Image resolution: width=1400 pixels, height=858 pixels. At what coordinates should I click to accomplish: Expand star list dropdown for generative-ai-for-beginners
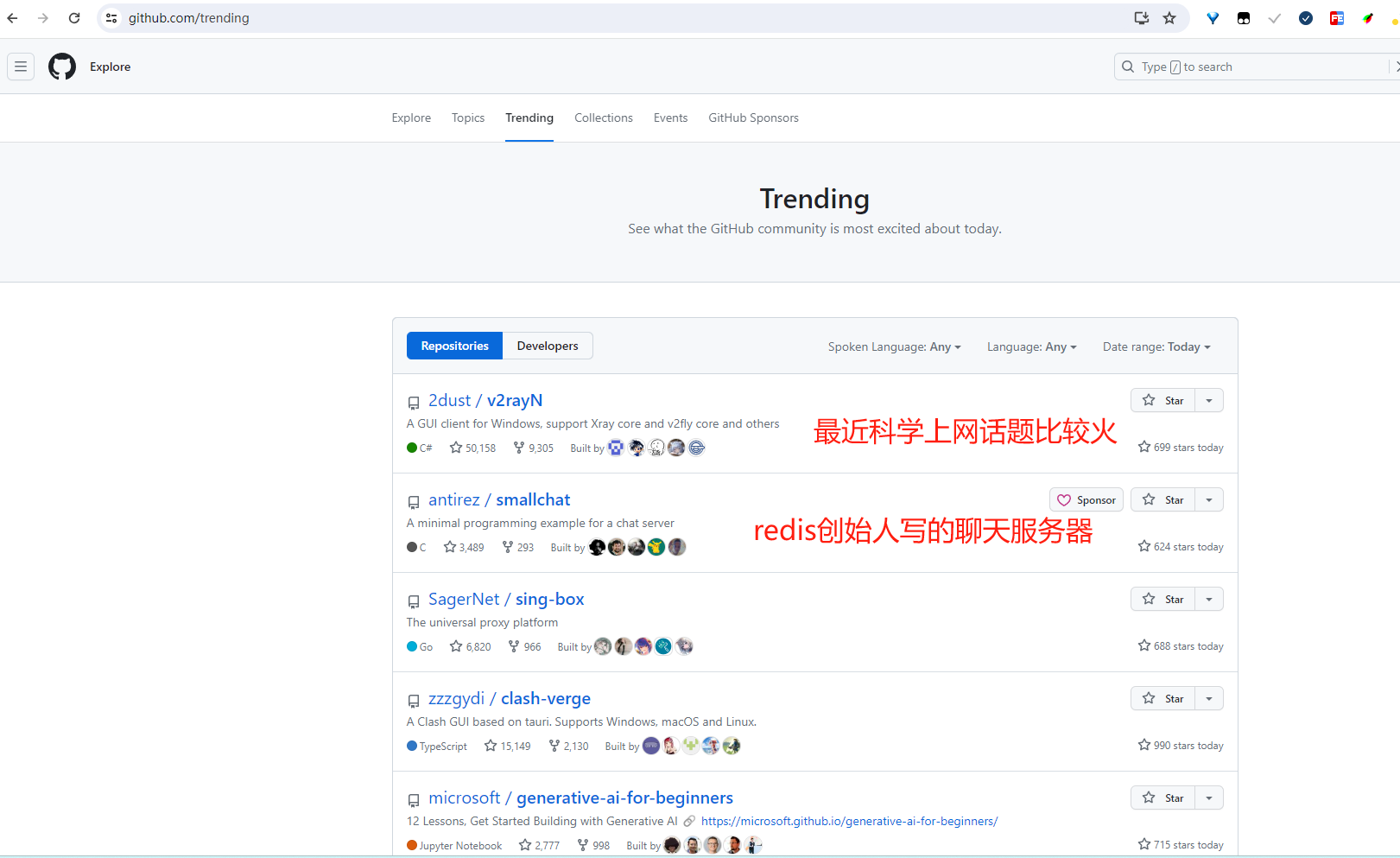click(x=1209, y=798)
